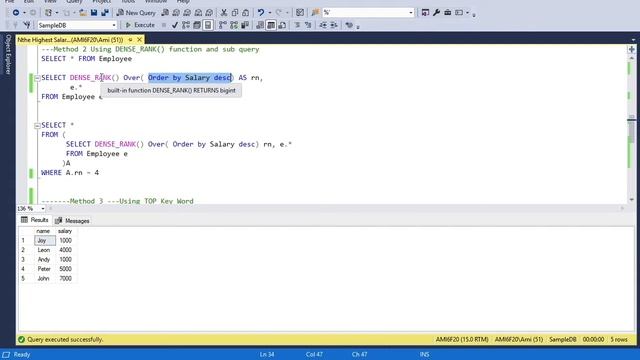This screenshot has height=360, width=640.
Task: Click the Save All icon
Action: click(x=105, y=13)
